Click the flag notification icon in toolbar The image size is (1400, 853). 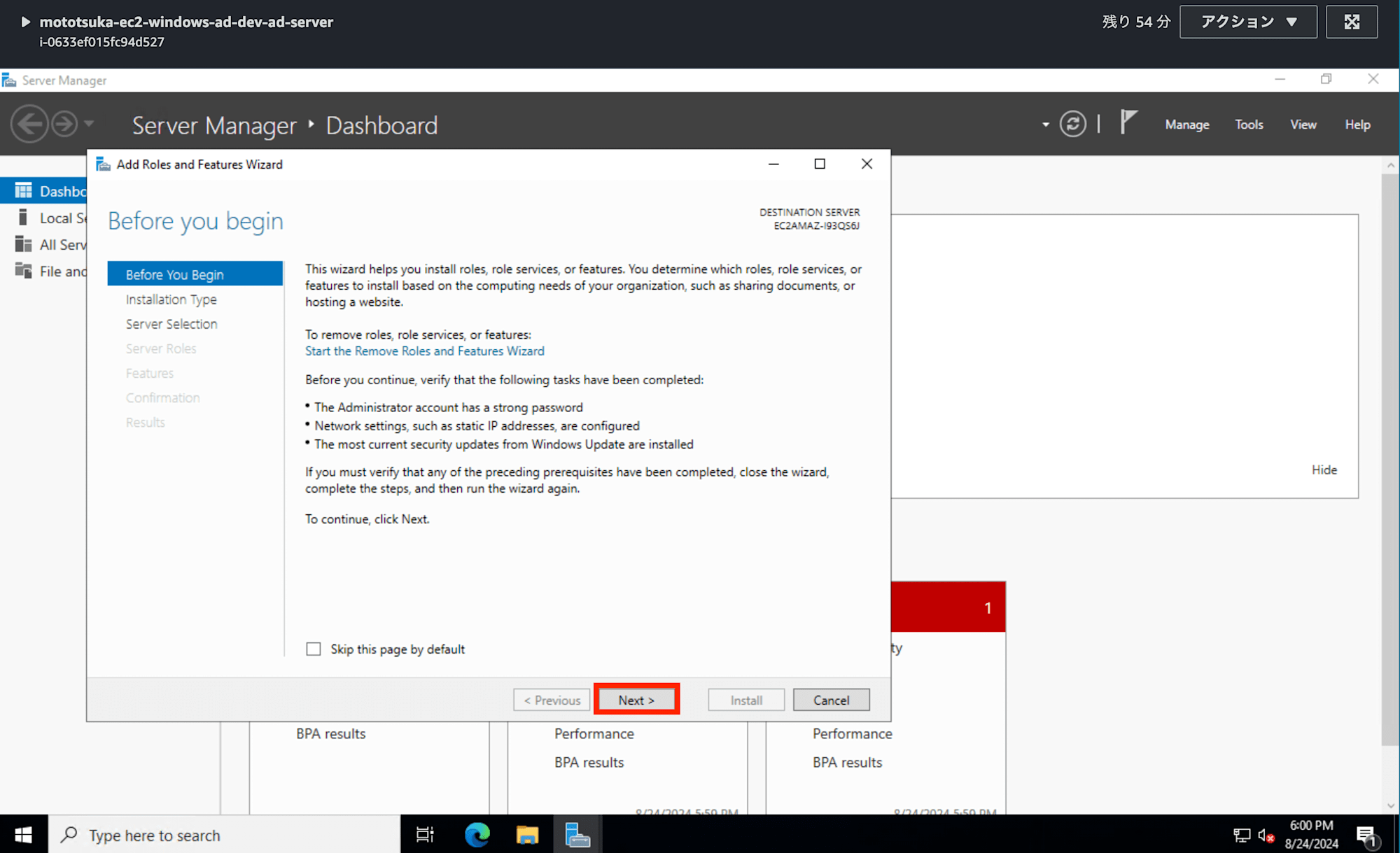(x=1128, y=124)
